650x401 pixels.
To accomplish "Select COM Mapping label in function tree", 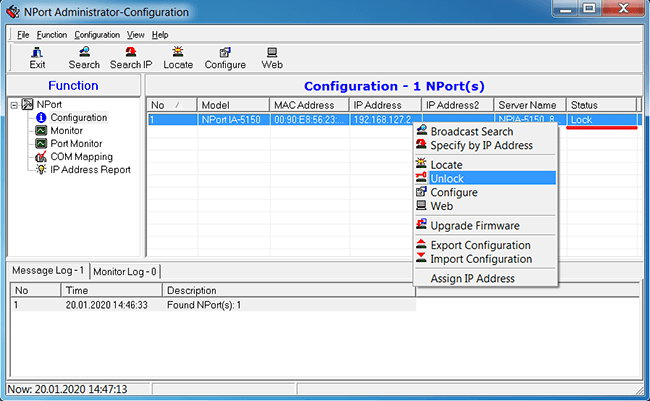I will (82, 157).
